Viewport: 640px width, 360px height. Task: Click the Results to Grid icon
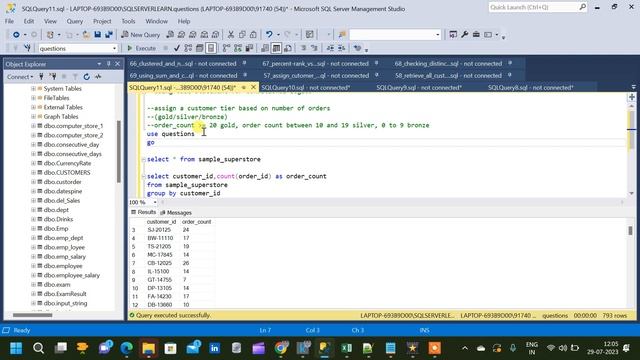click(276, 48)
